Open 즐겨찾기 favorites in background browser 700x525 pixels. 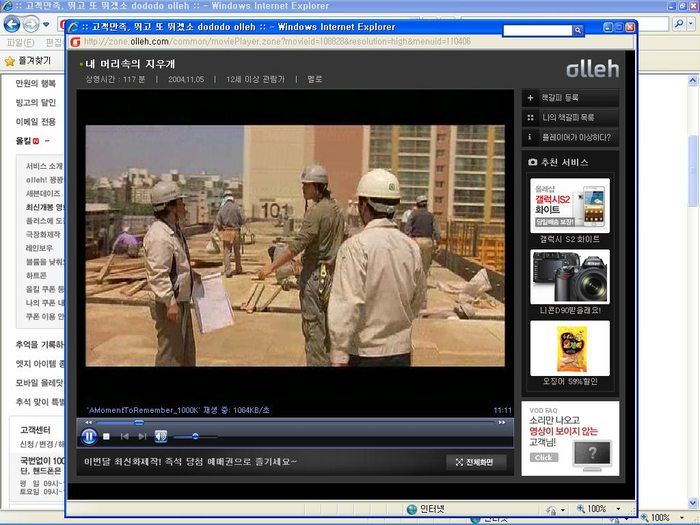coord(29,61)
